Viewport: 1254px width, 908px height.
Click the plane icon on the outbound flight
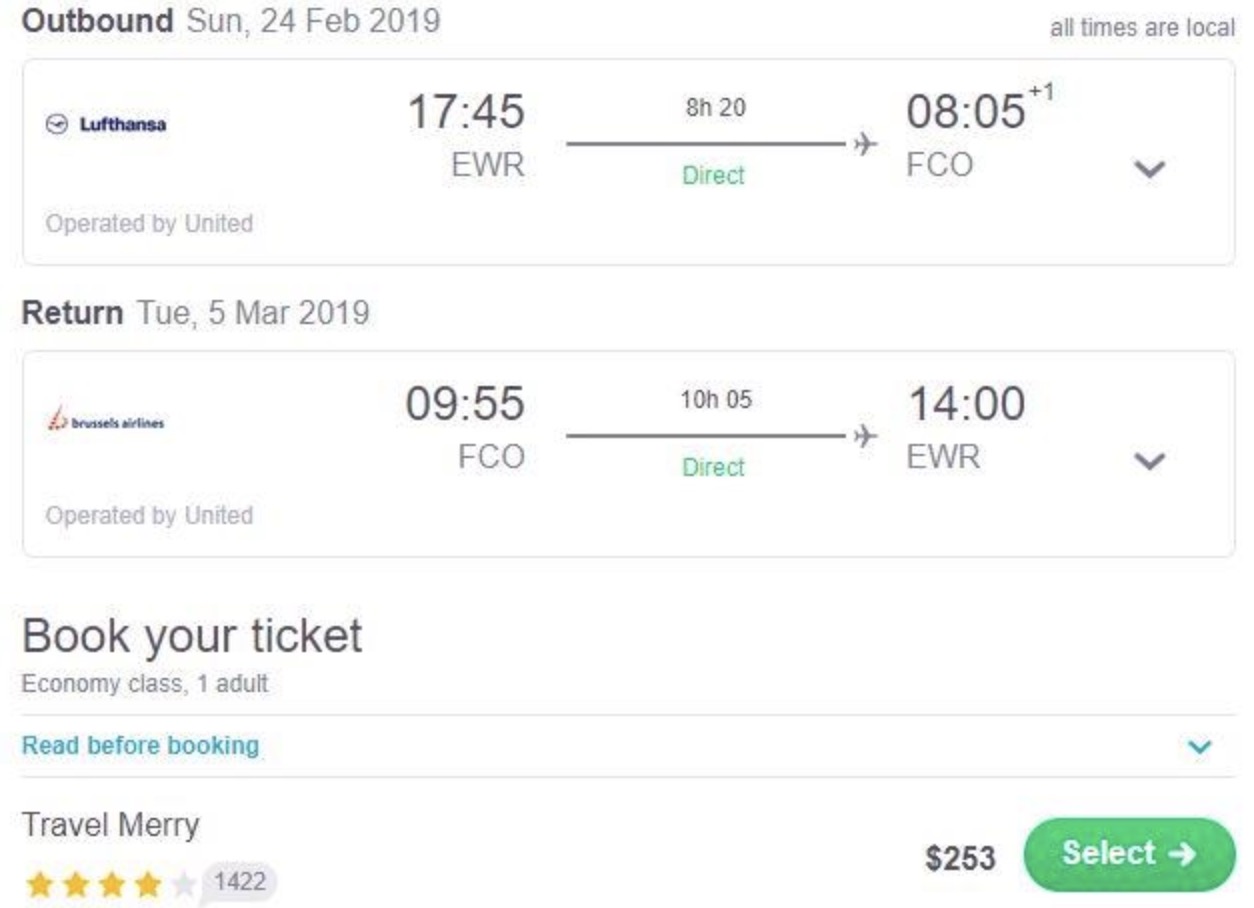864,144
